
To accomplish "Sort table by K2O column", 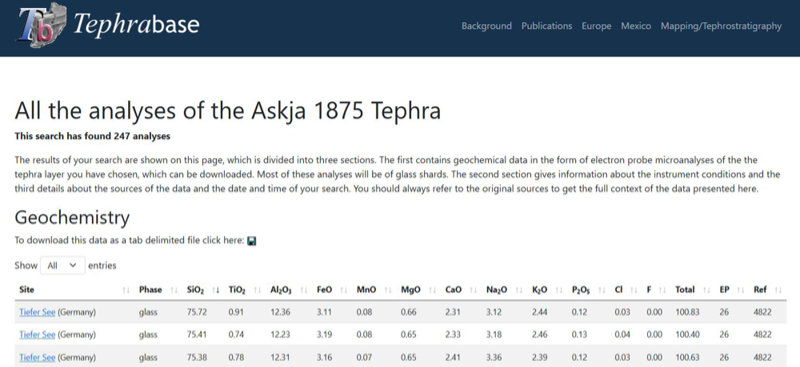I will click(547, 289).
